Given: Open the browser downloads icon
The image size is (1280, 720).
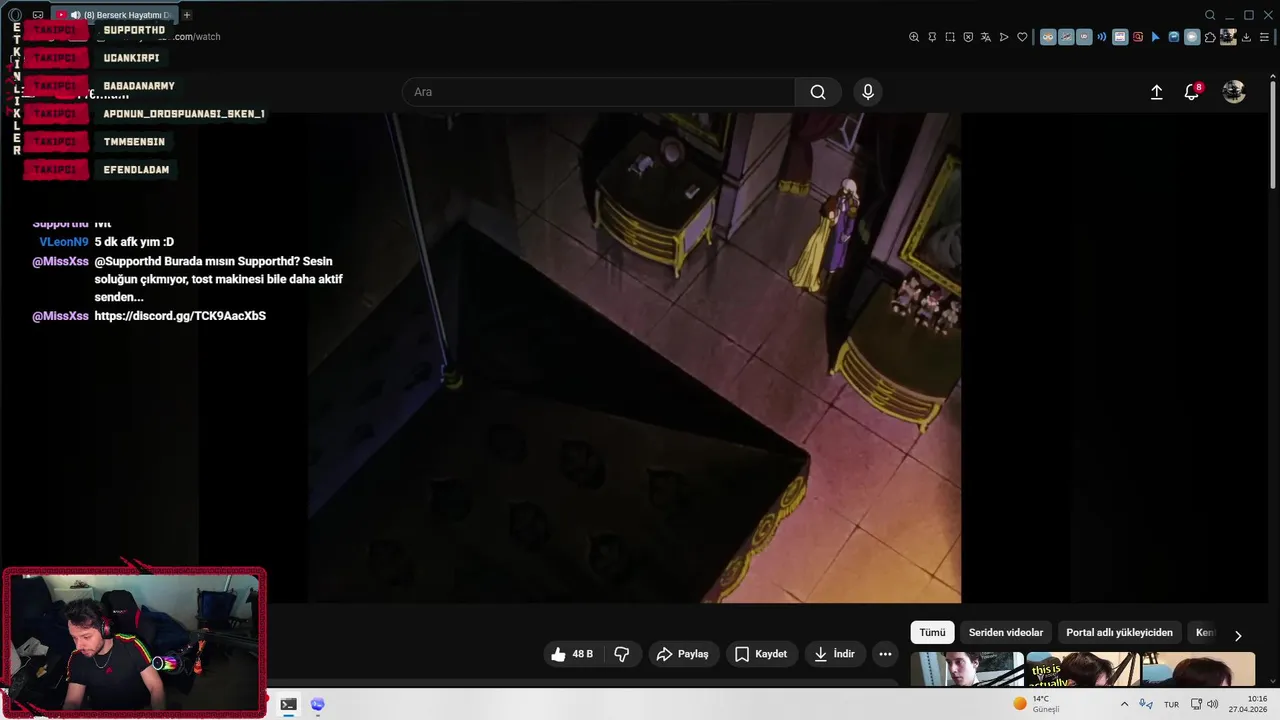Looking at the screenshot, I should [1247, 37].
